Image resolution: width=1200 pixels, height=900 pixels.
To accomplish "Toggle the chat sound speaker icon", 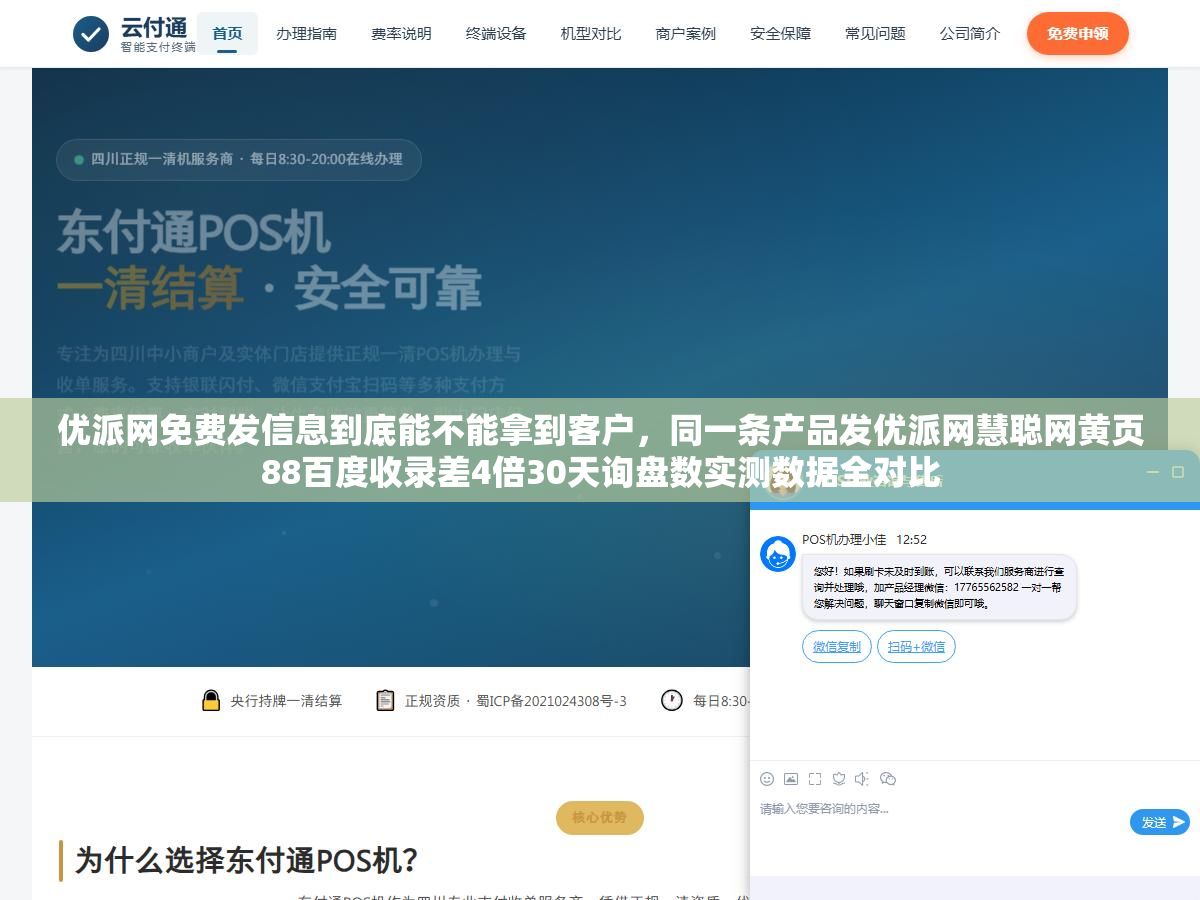I will click(x=863, y=779).
